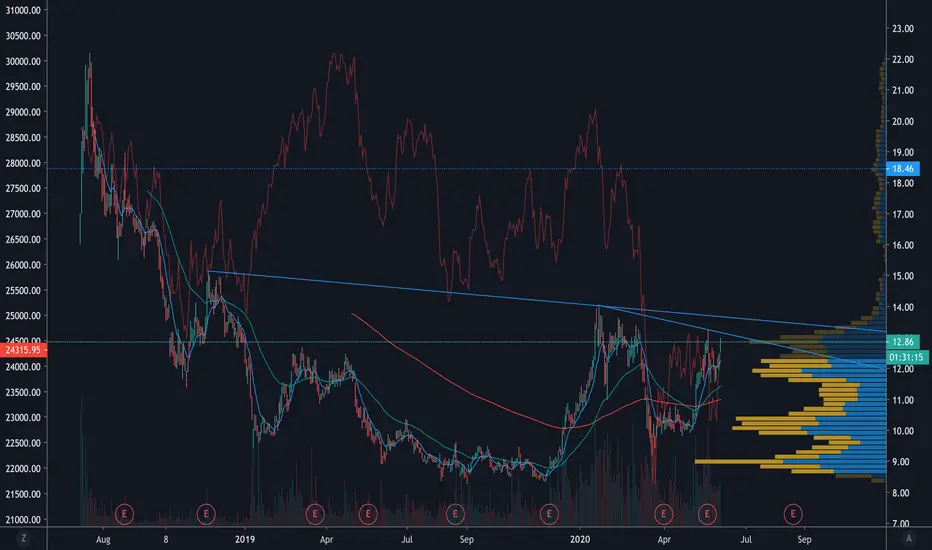Click the 21000.00 left axis label
The height and width of the screenshot is (550, 932).
[x=23, y=520]
